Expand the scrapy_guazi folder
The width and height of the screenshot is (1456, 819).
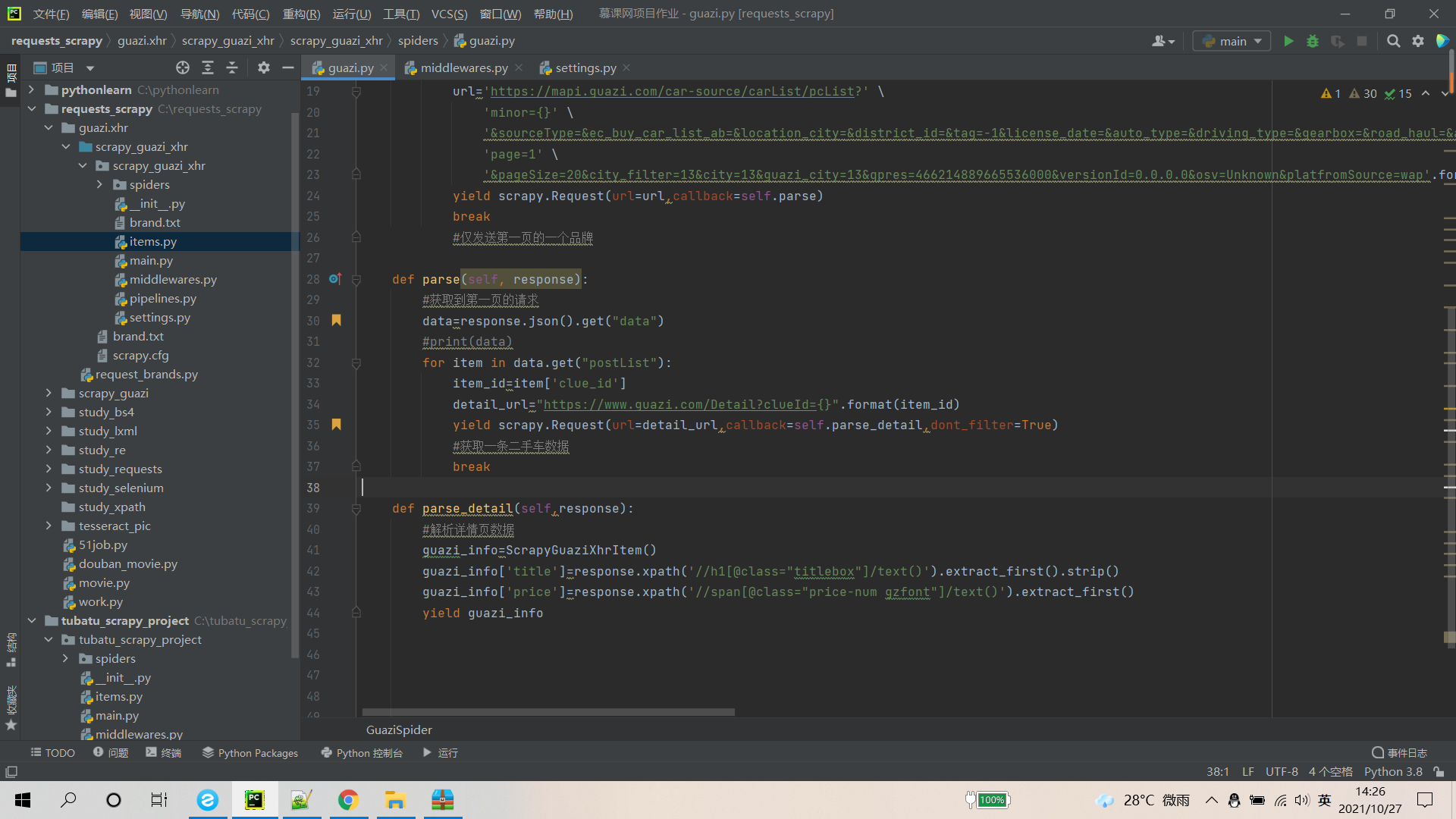point(49,393)
